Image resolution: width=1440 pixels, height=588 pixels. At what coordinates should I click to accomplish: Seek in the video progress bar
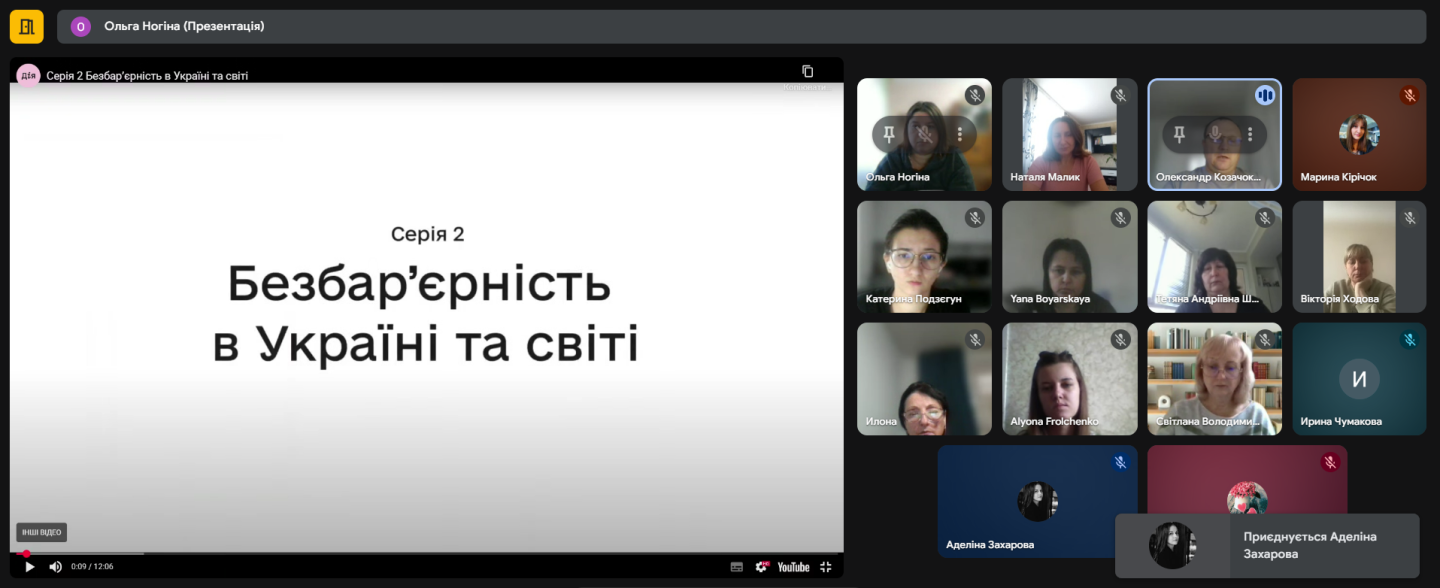coord(427,553)
